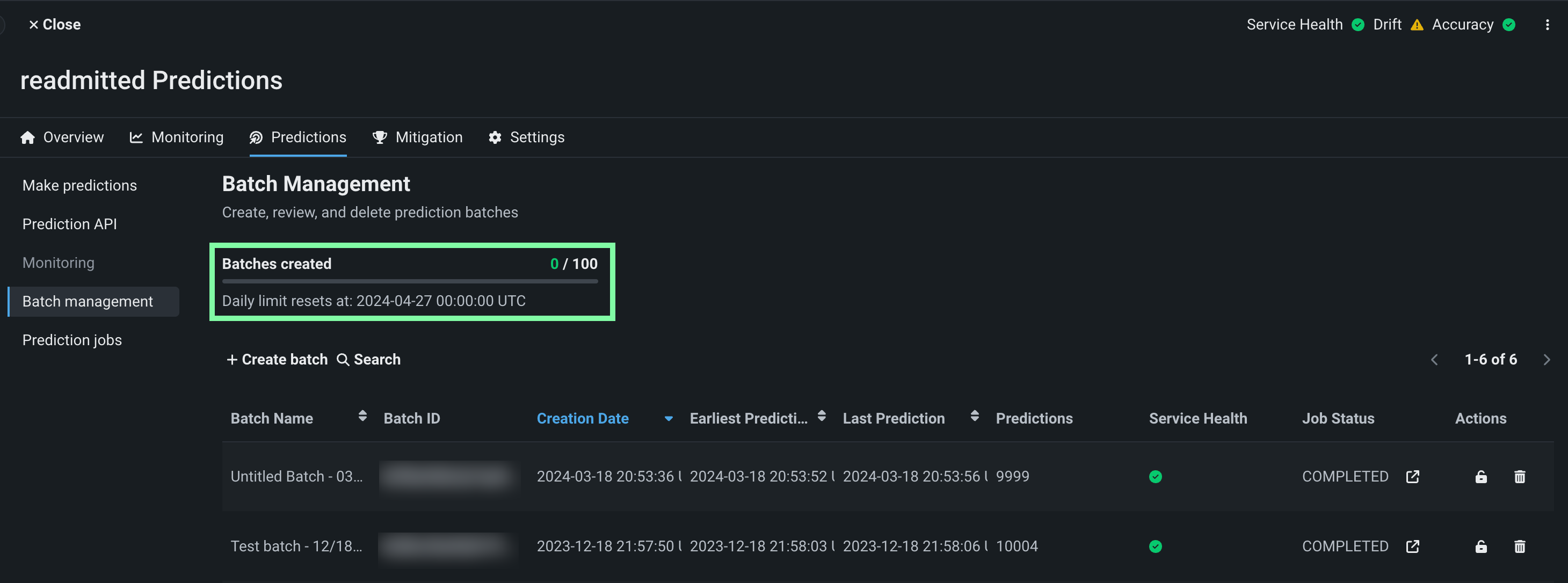Viewport: 1568px width, 583px height.
Task: Open Prediction jobs in sidebar
Action: 72,340
